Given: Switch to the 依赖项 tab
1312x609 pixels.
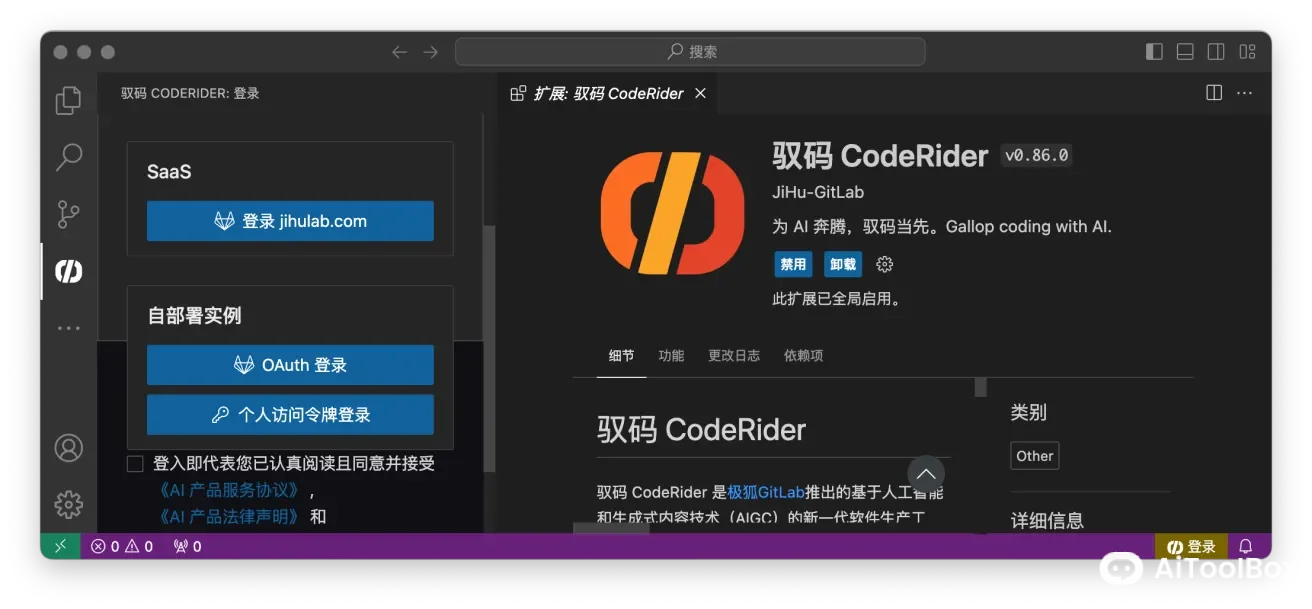Looking at the screenshot, I should (x=803, y=355).
